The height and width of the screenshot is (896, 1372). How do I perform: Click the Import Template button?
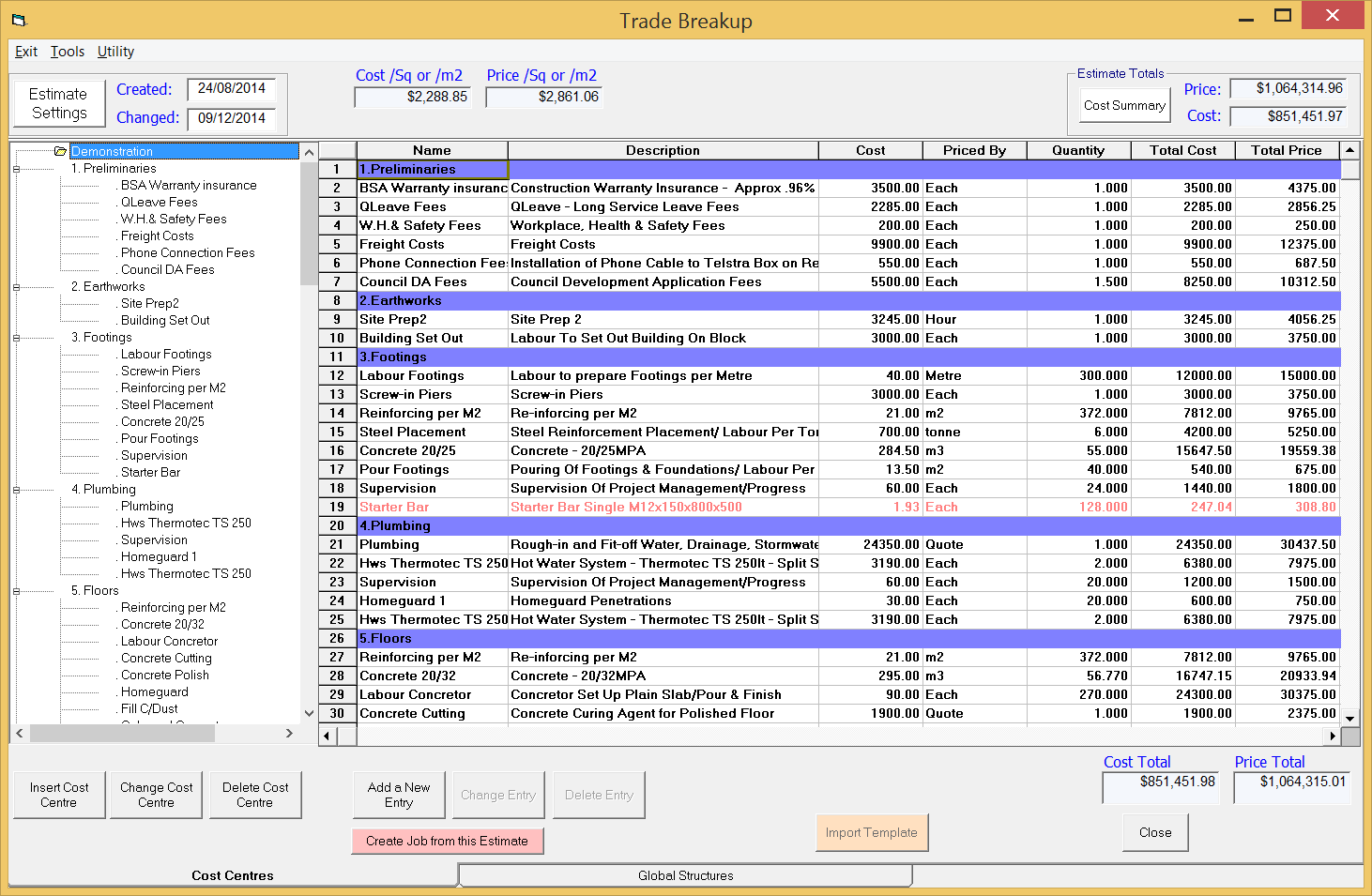pyautogui.click(x=872, y=832)
